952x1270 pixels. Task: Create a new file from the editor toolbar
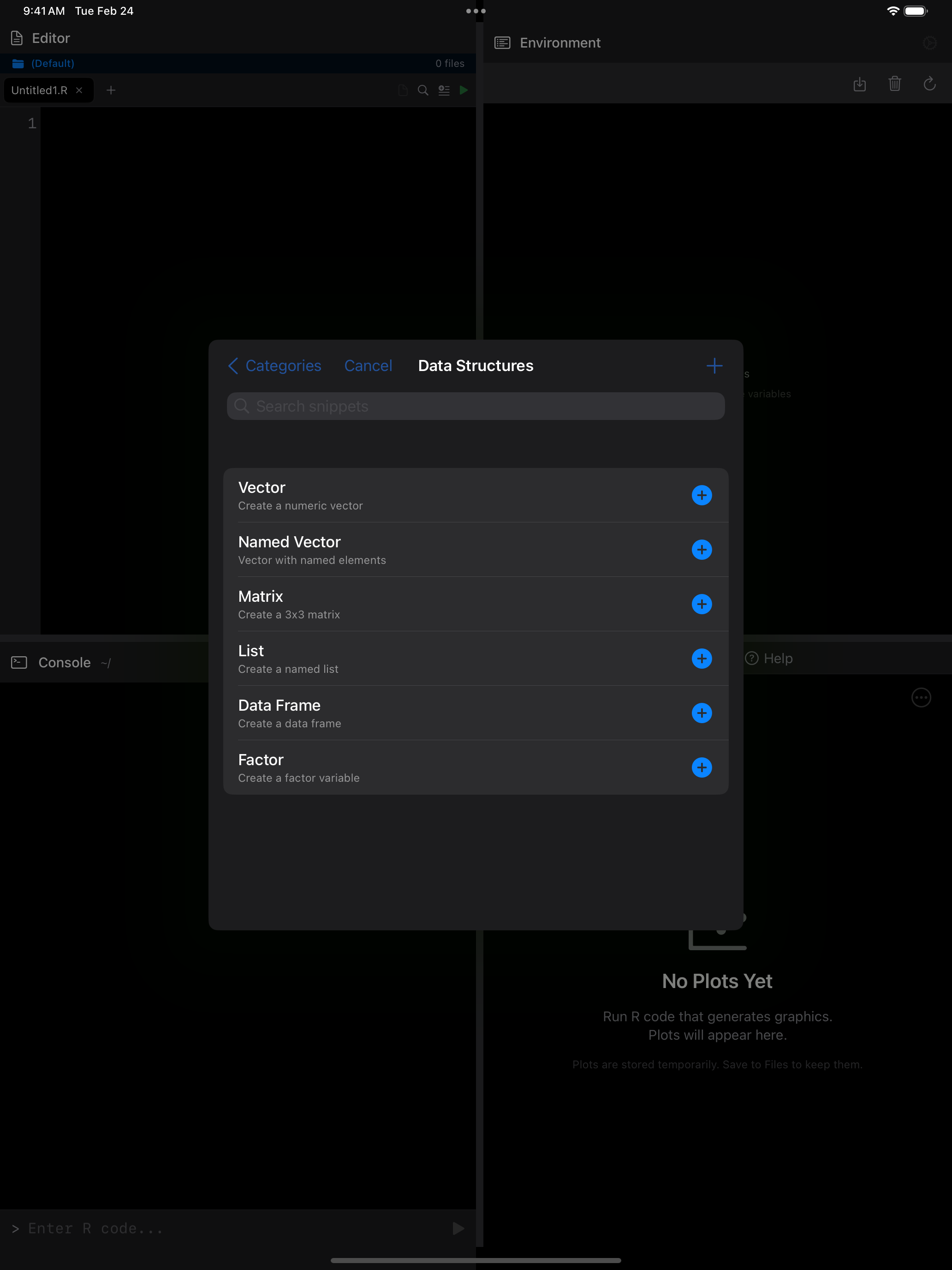[x=402, y=90]
